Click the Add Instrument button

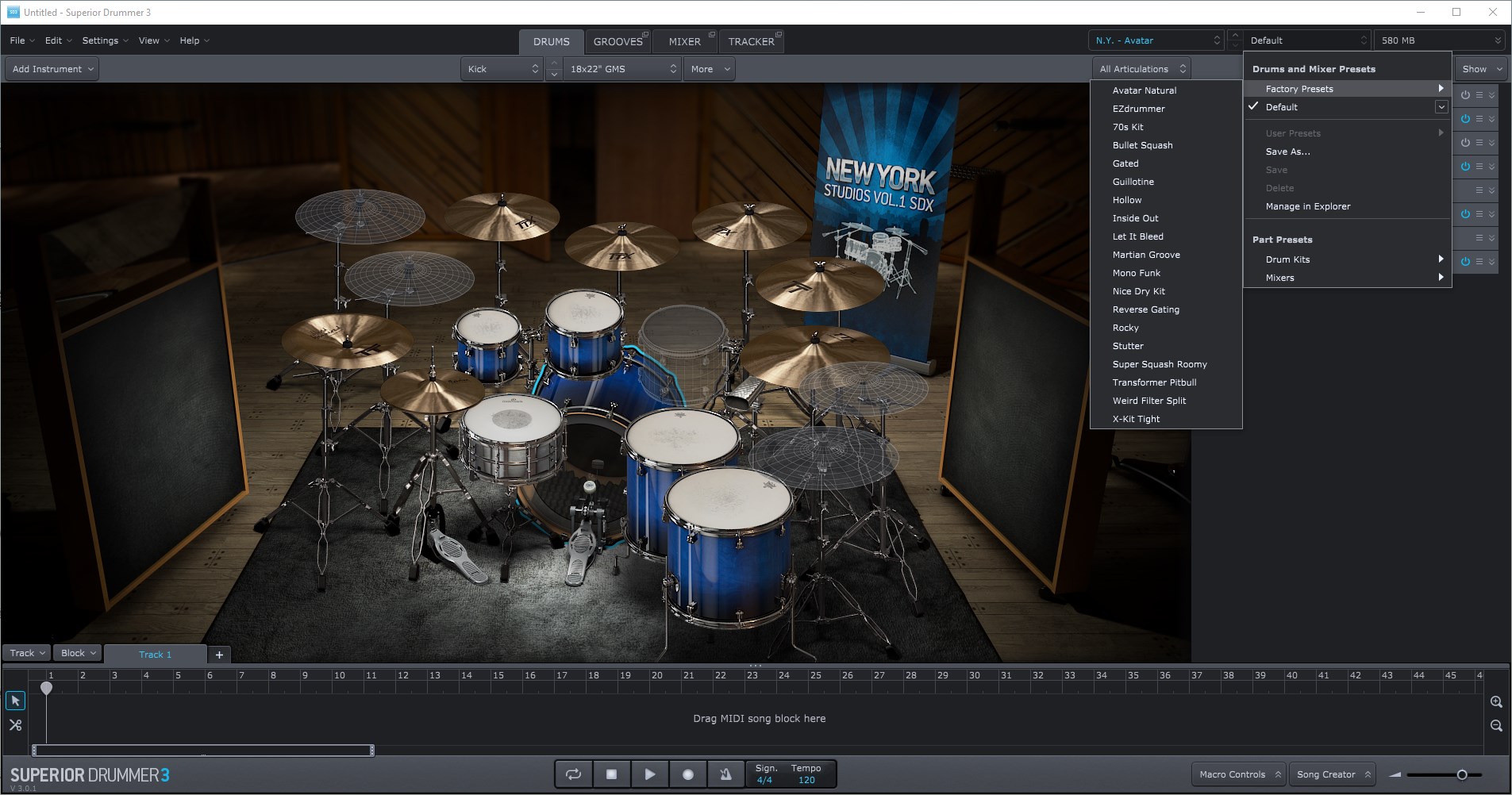tap(52, 69)
